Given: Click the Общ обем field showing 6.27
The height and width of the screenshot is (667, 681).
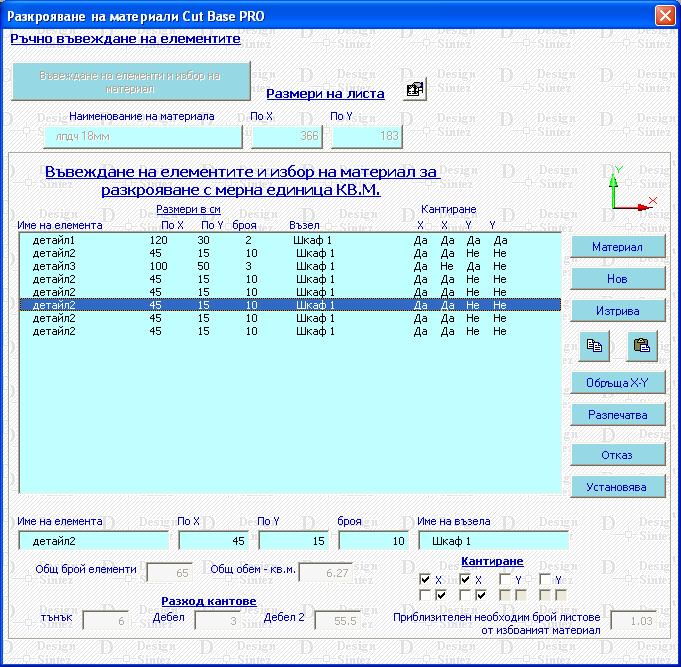Looking at the screenshot, I should [x=326, y=573].
